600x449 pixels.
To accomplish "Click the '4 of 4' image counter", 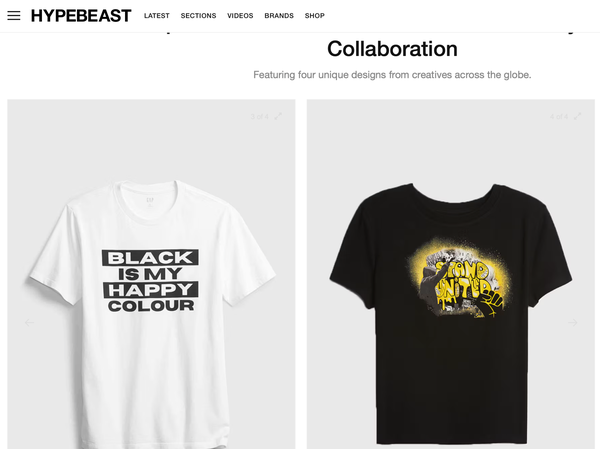I will click(x=559, y=116).
